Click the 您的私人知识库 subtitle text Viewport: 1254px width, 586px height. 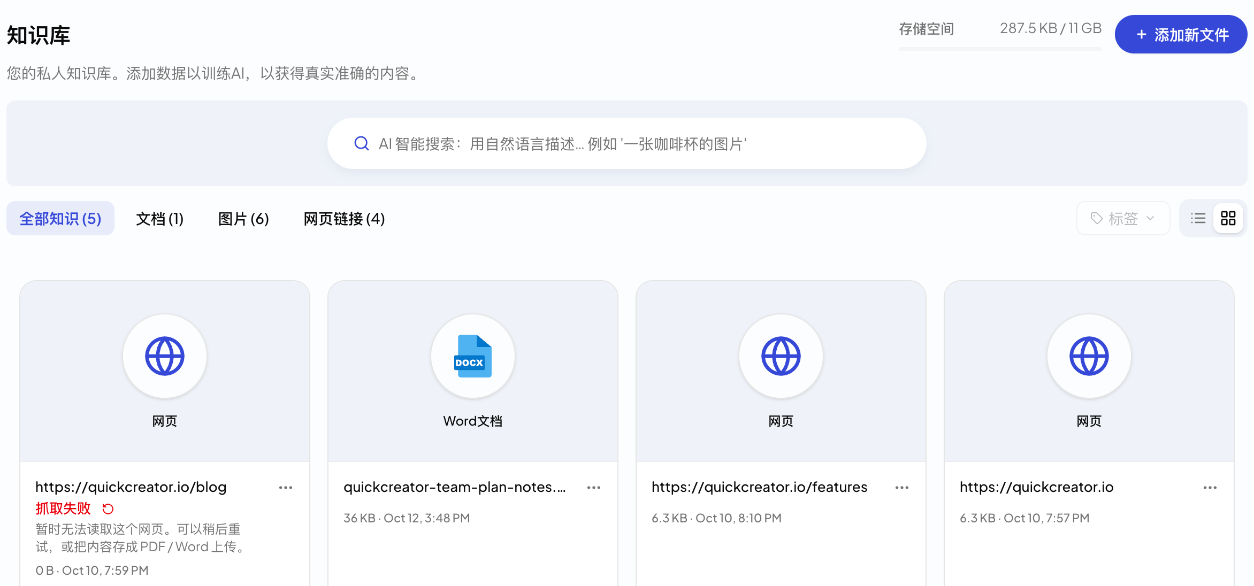(213, 73)
